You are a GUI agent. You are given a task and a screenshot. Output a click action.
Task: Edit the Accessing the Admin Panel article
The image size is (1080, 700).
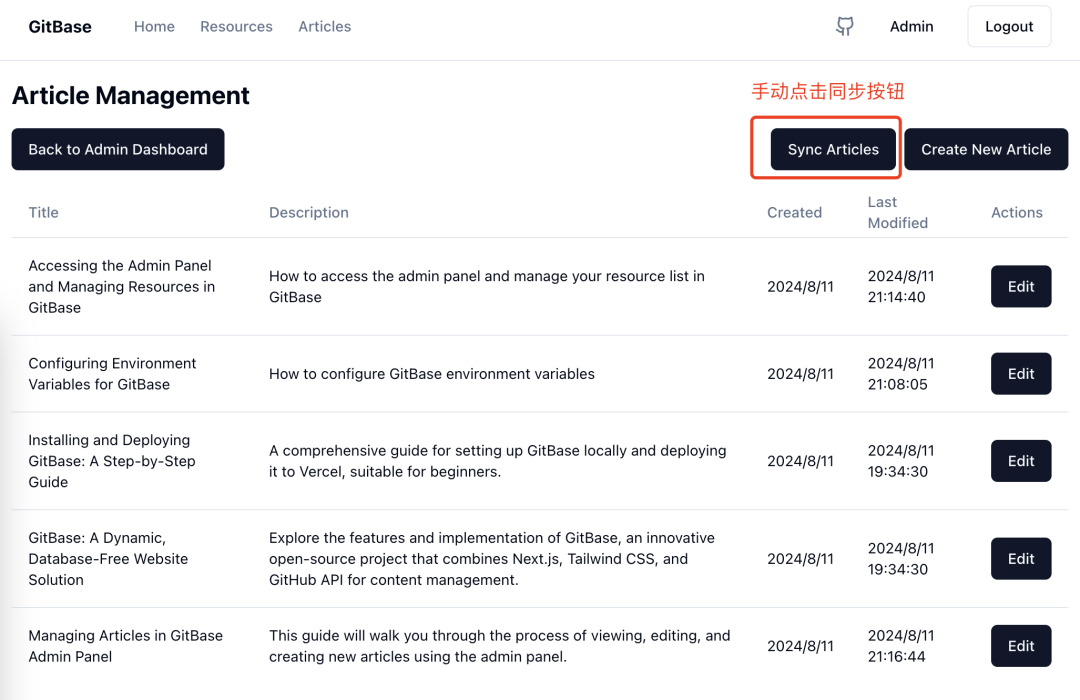(x=1021, y=287)
